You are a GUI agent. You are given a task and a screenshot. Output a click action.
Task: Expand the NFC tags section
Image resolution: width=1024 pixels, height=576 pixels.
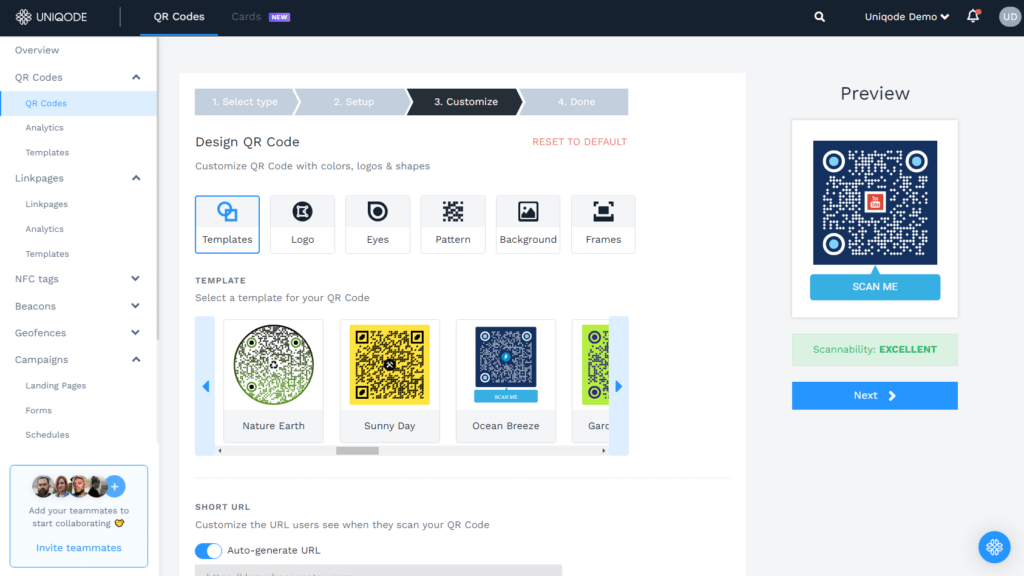(x=76, y=279)
